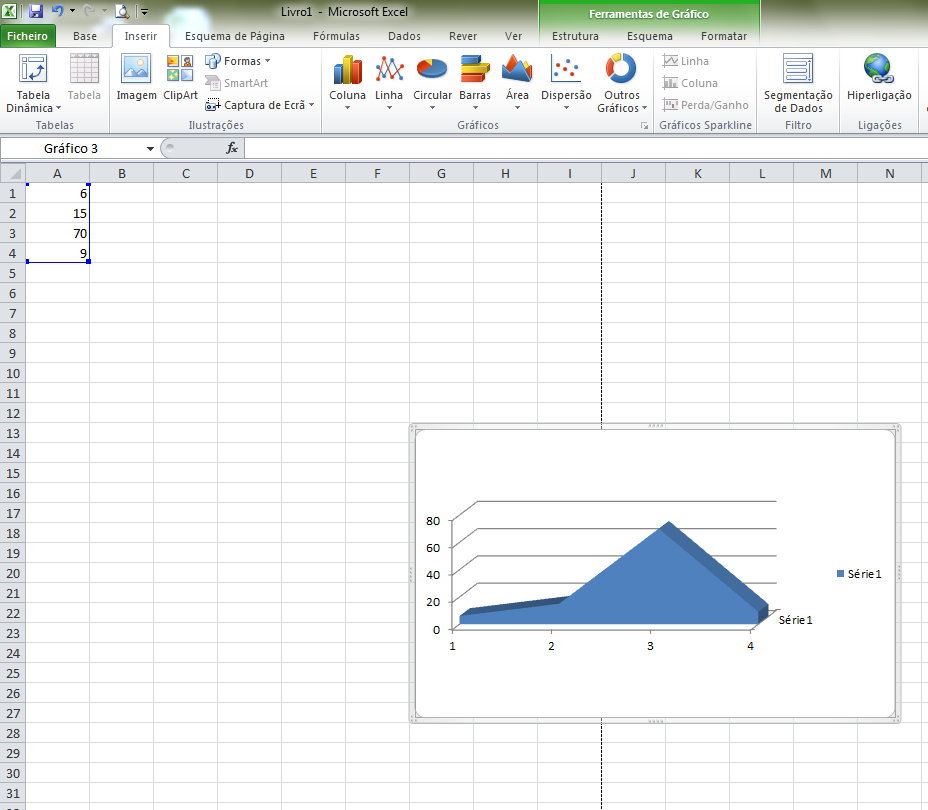
Task: Open the chart Formatar tab
Action: pyautogui.click(x=724, y=36)
